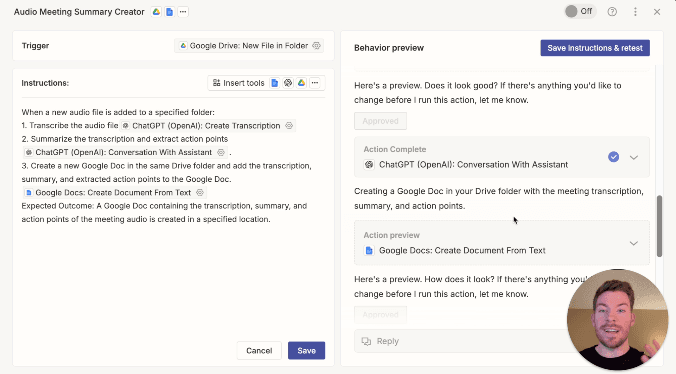Image resolution: width=676 pixels, height=374 pixels.
Task: Click the 'Trigger' label
Action: tap(35, 46)
